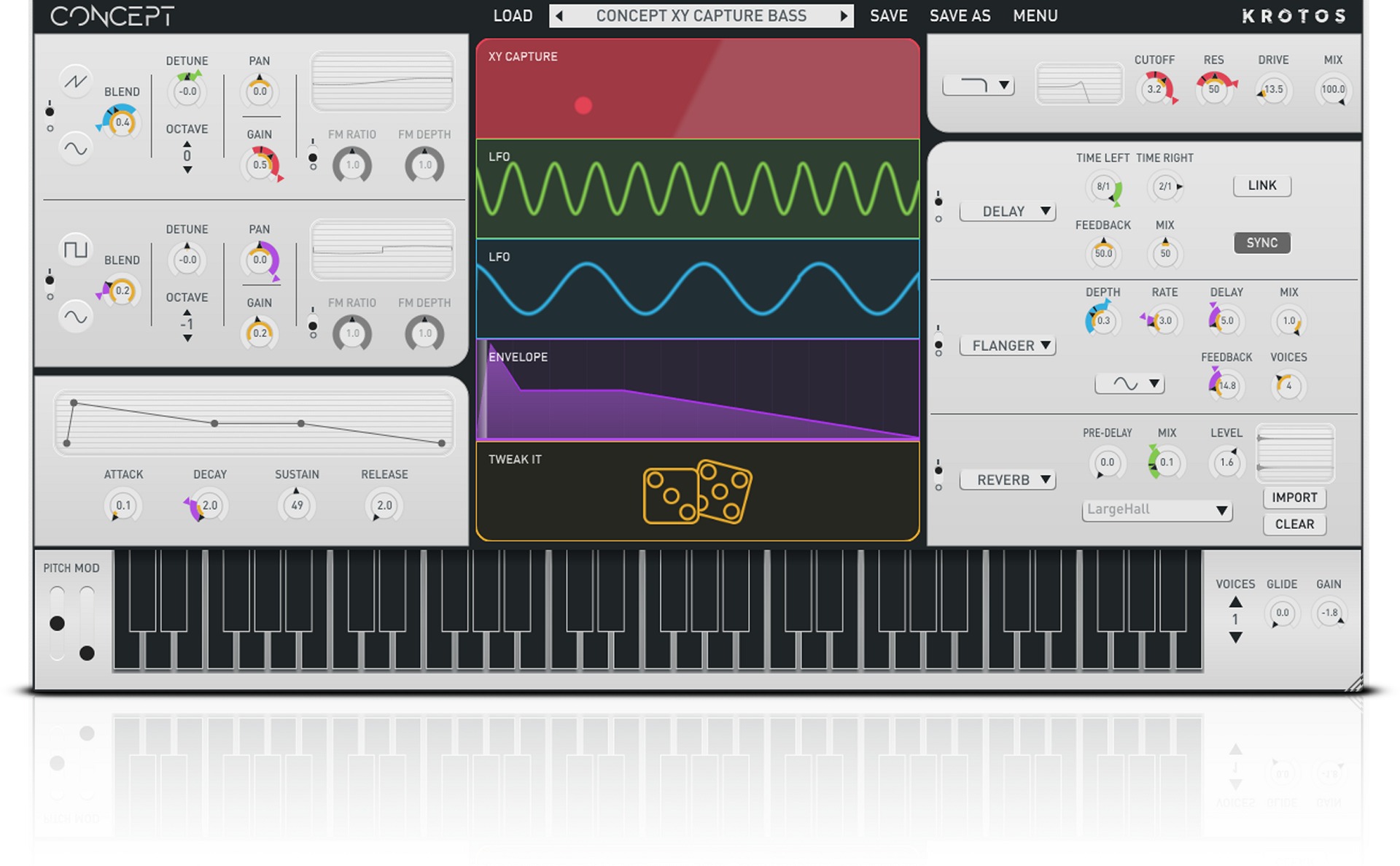1400x866 pixels.
Task: Select the square waveform on oscillator two
Action: (75, 250)
